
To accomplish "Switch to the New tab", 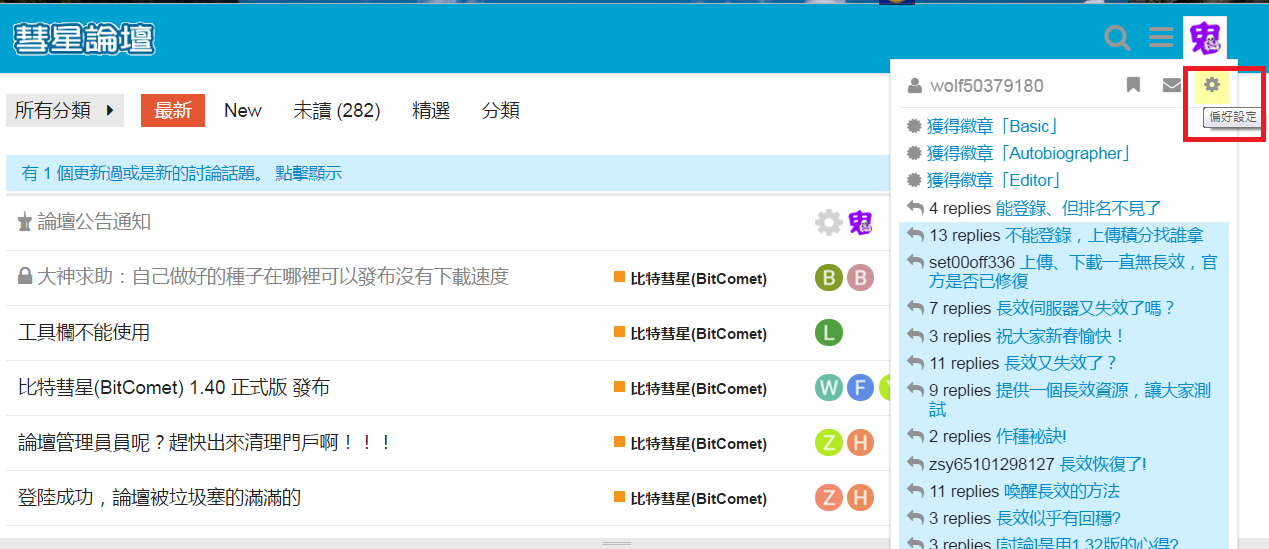I will coord(243,111).
